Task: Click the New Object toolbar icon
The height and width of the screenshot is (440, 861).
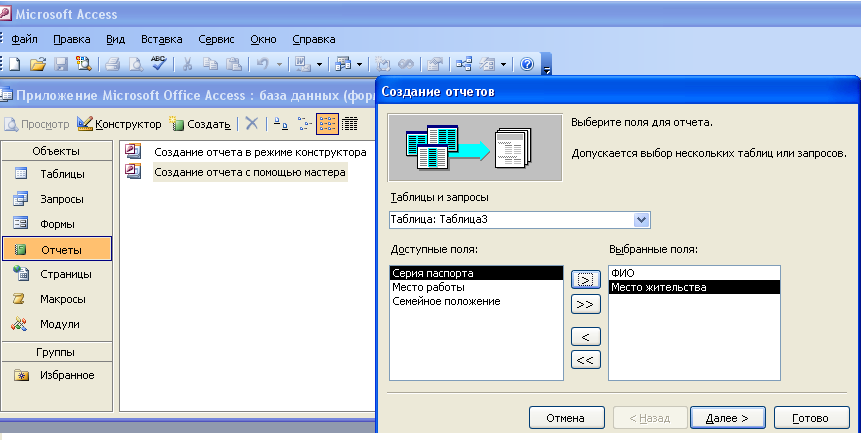Action: [487, 64]
